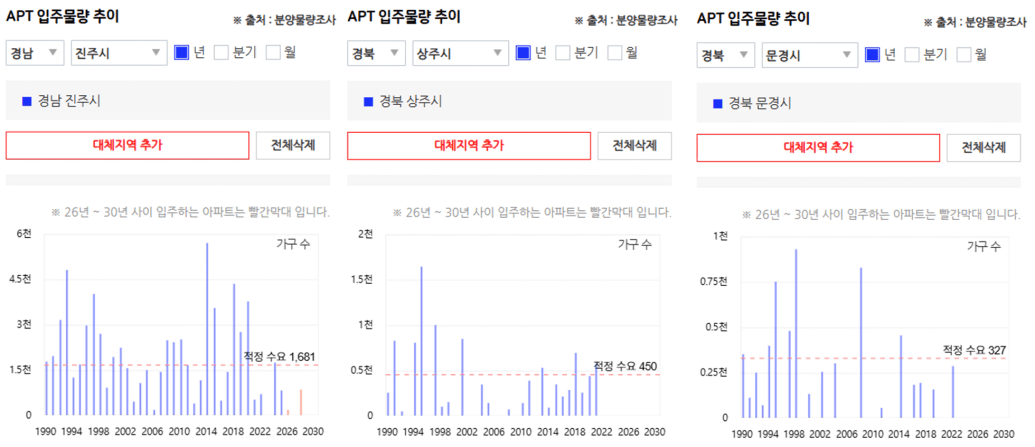Click the 경남 진주시 legend label
Viewport: 1035px width, 447px height.
(x=69, y=101)
